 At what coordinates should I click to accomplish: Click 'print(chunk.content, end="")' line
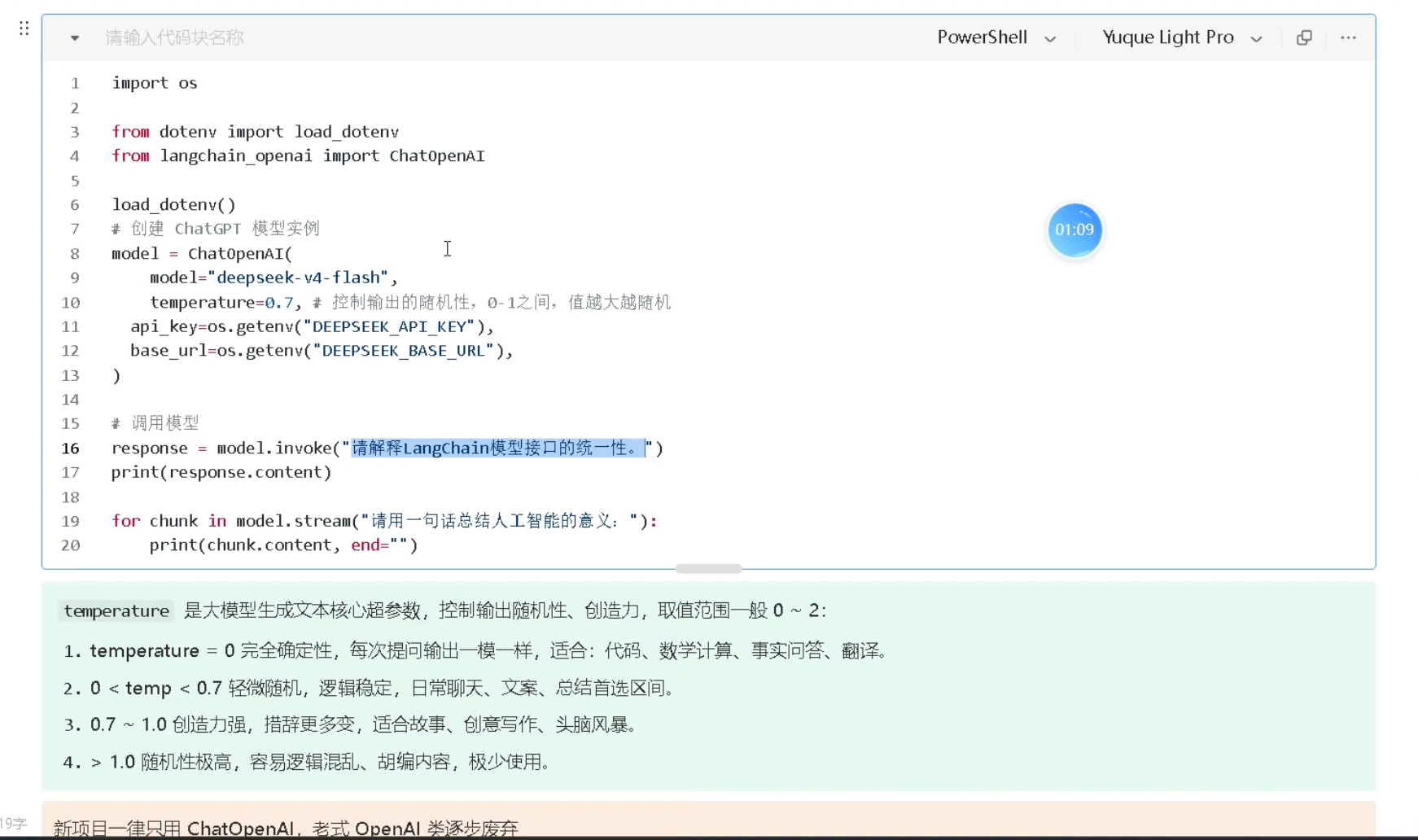[x=283, y=545]
